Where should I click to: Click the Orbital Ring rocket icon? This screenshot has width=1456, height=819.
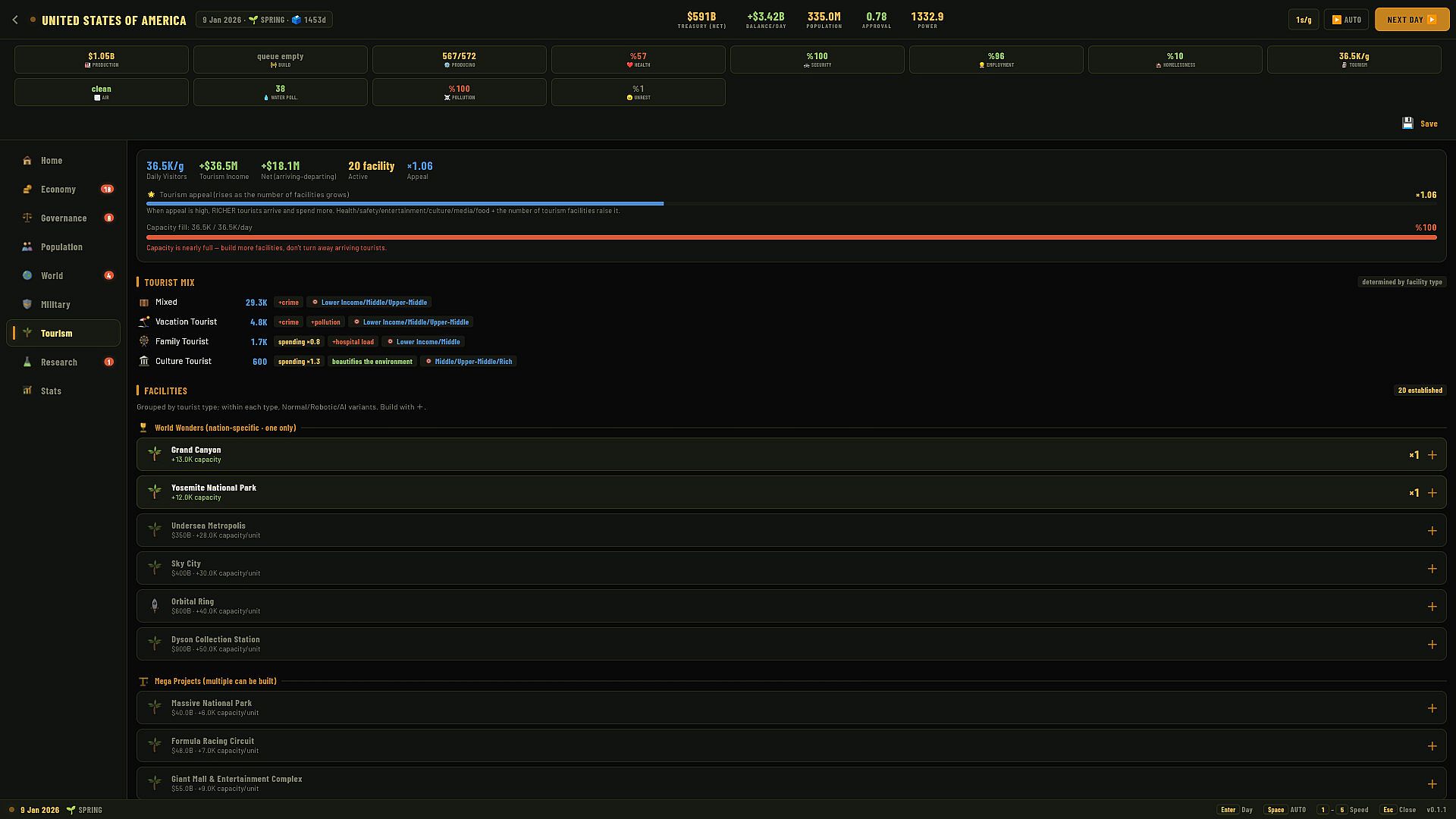click(x=155, y=606)
